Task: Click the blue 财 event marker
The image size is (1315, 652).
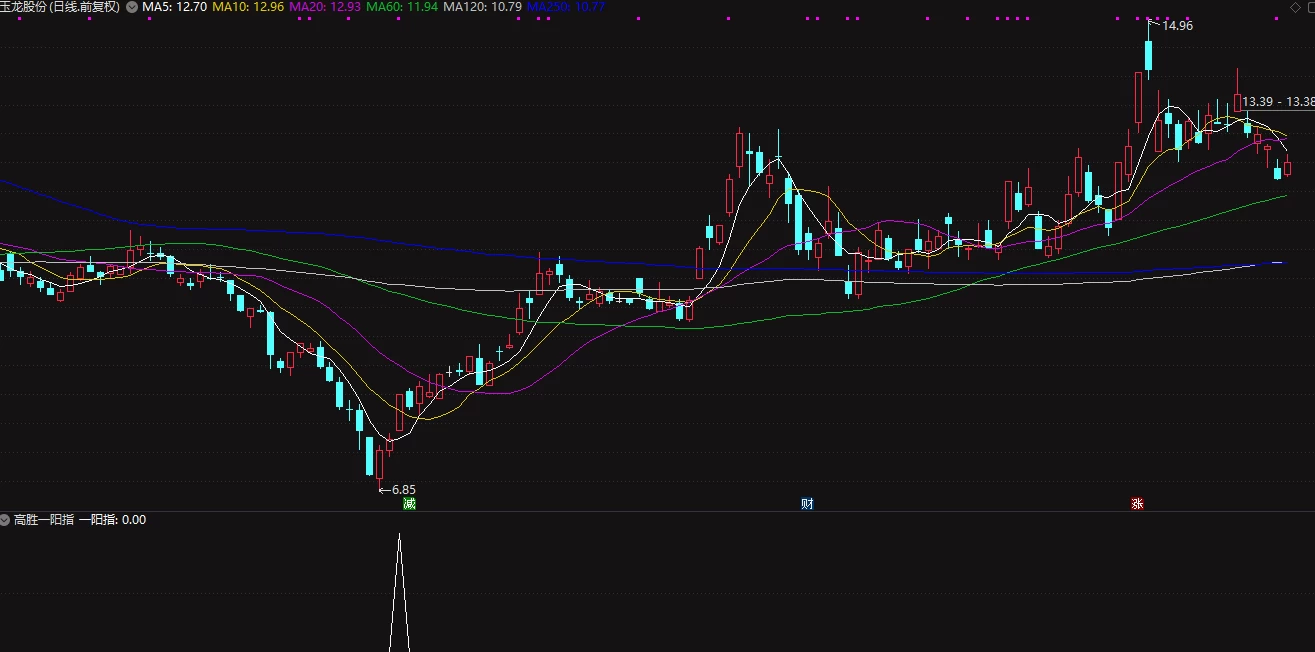Action: tap(808, 504)
